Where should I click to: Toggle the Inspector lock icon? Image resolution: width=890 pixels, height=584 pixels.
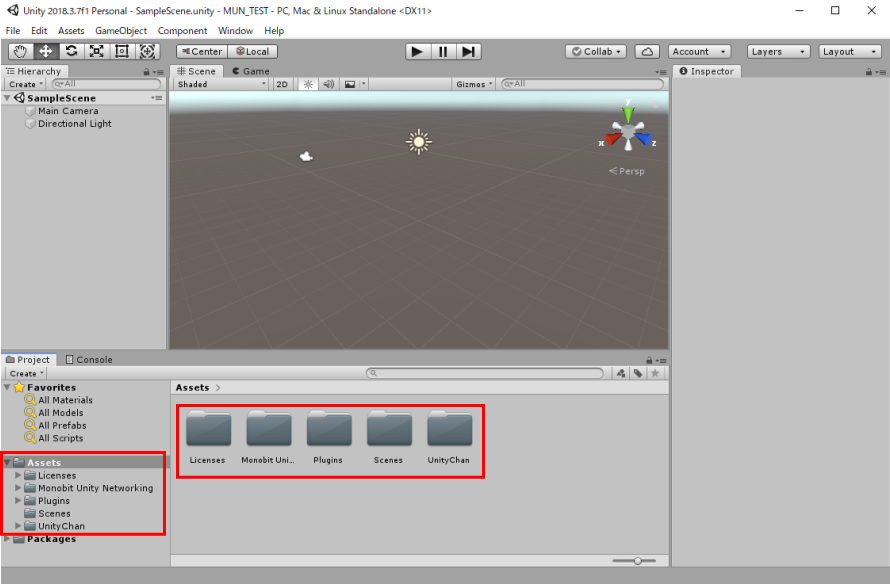(868, 72)
